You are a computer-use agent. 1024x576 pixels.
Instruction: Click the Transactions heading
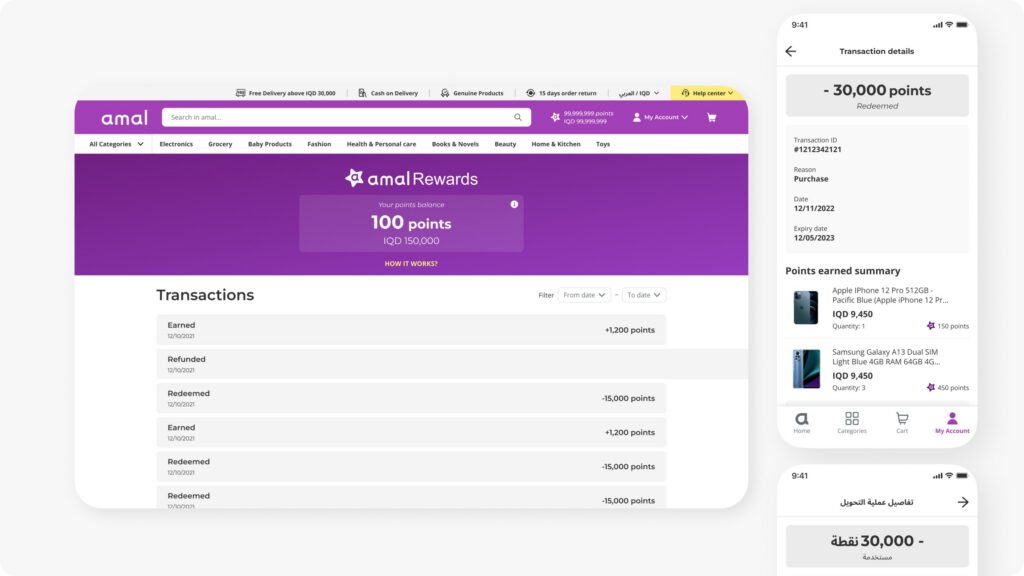(x=205, y=295)
